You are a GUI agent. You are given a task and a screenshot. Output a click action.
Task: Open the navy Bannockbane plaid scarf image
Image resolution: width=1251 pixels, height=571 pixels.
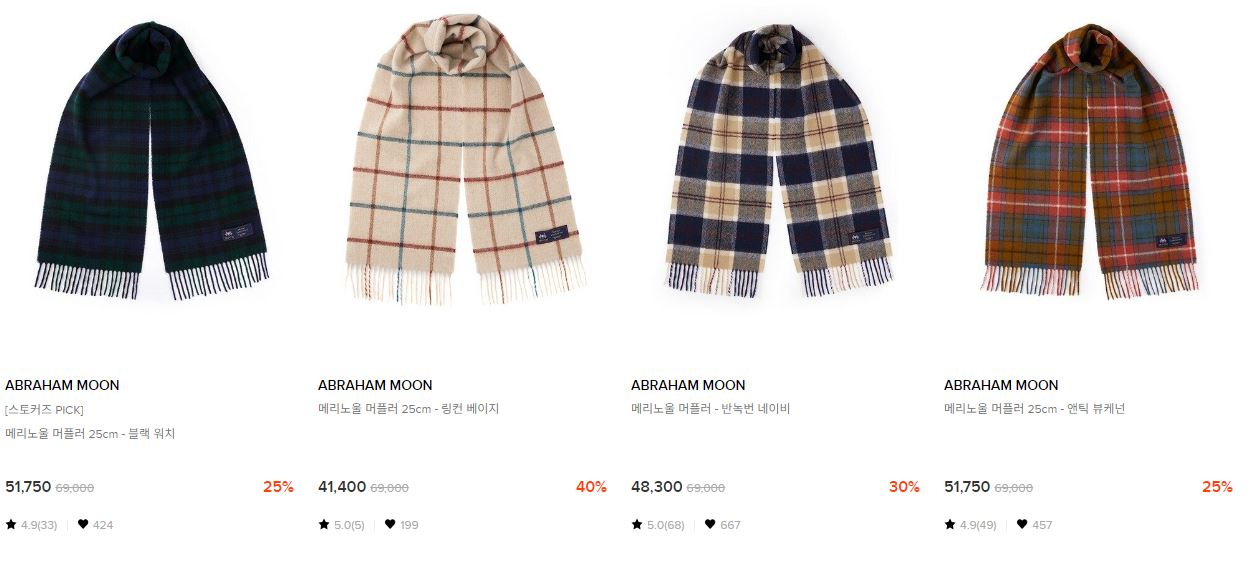777,160
